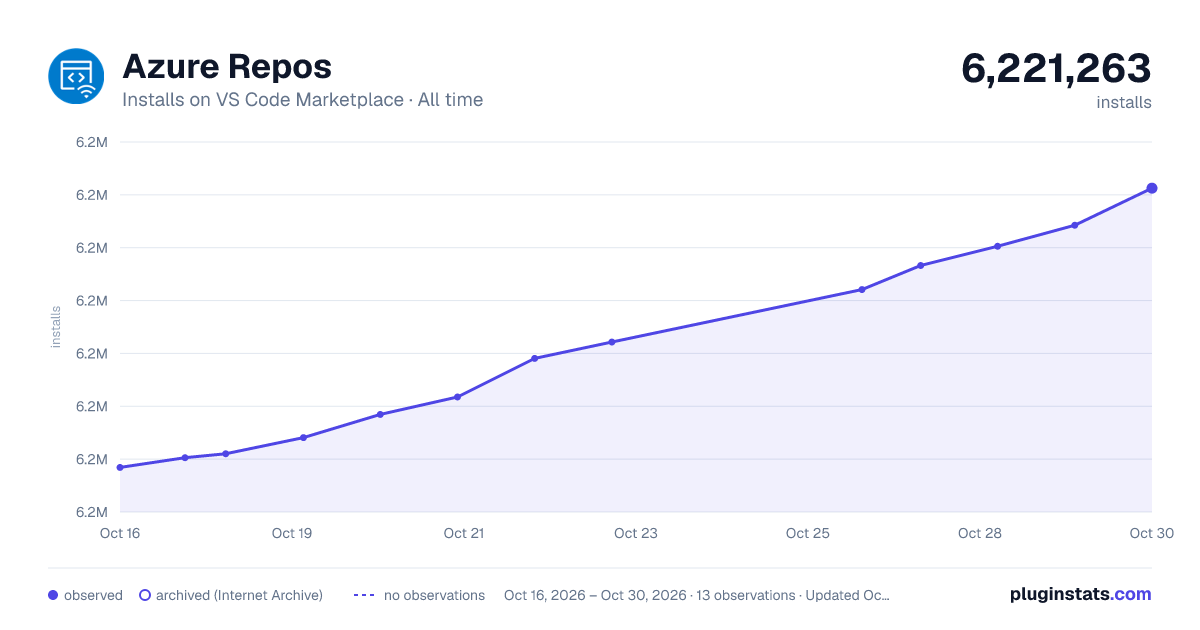The image size is (1200, 630).
Task: Click the installs label under the total
Action: coord(1124,102)
